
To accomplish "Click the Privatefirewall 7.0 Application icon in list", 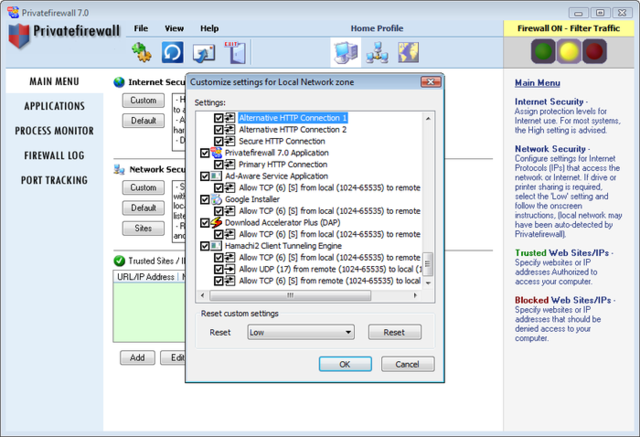I will 216,153.
